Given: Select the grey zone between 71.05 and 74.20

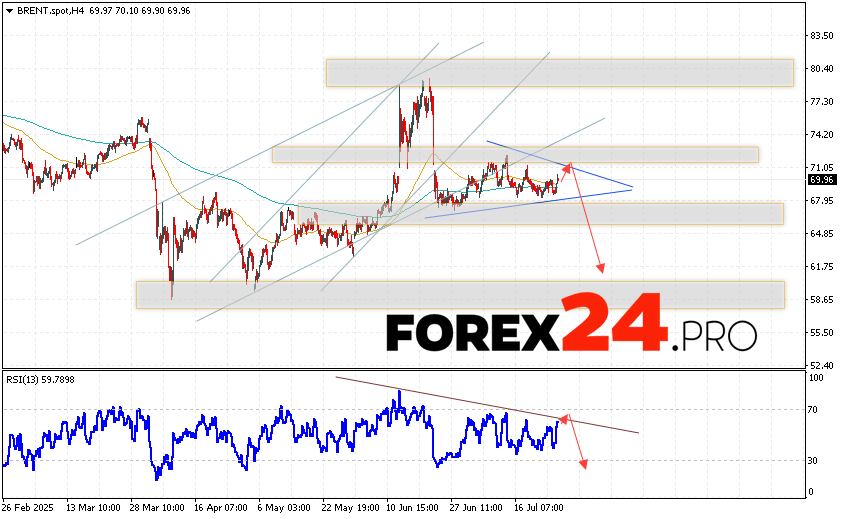Looking at the screenshot, I should (x=514, y=154).
